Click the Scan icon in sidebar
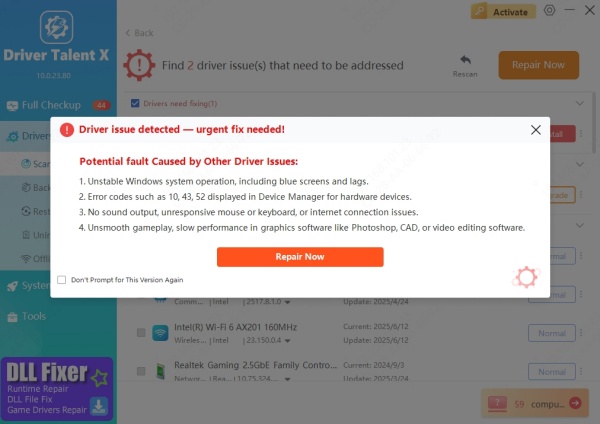Image resolution: width=600 pixels, height=424 pixels. pyautogui.click(x=26, y=164)
